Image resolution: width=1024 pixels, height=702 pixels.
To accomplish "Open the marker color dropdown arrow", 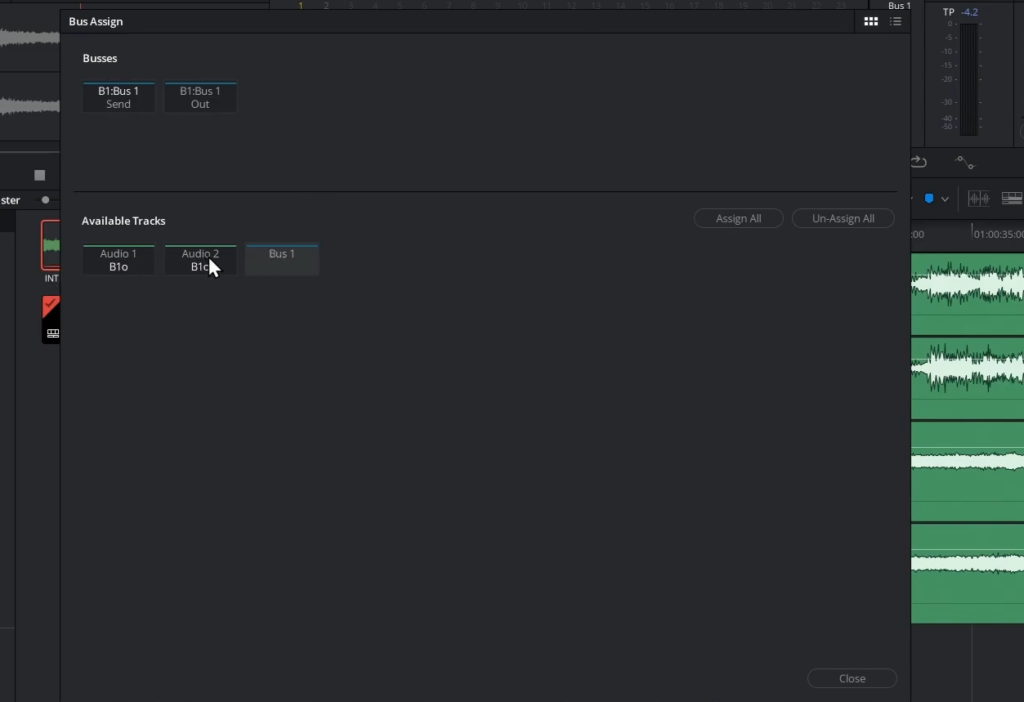I will (x=944, y=199).
